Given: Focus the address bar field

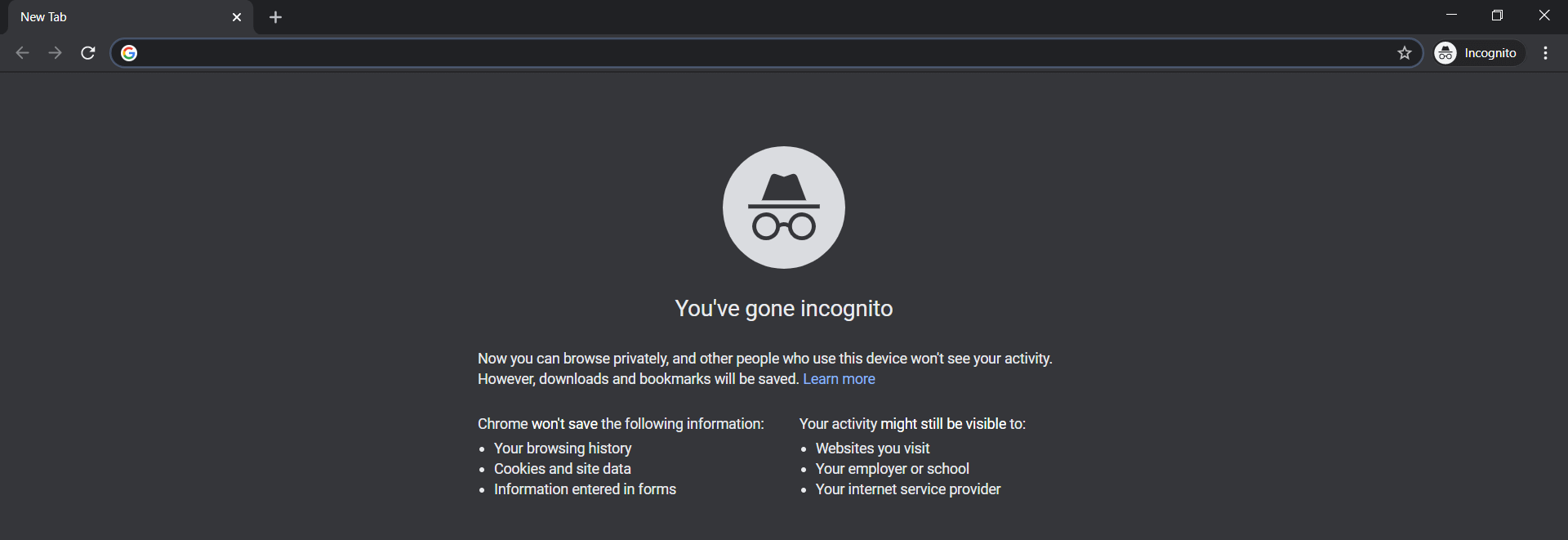Looking at the screenshot, I should (766, 53).
